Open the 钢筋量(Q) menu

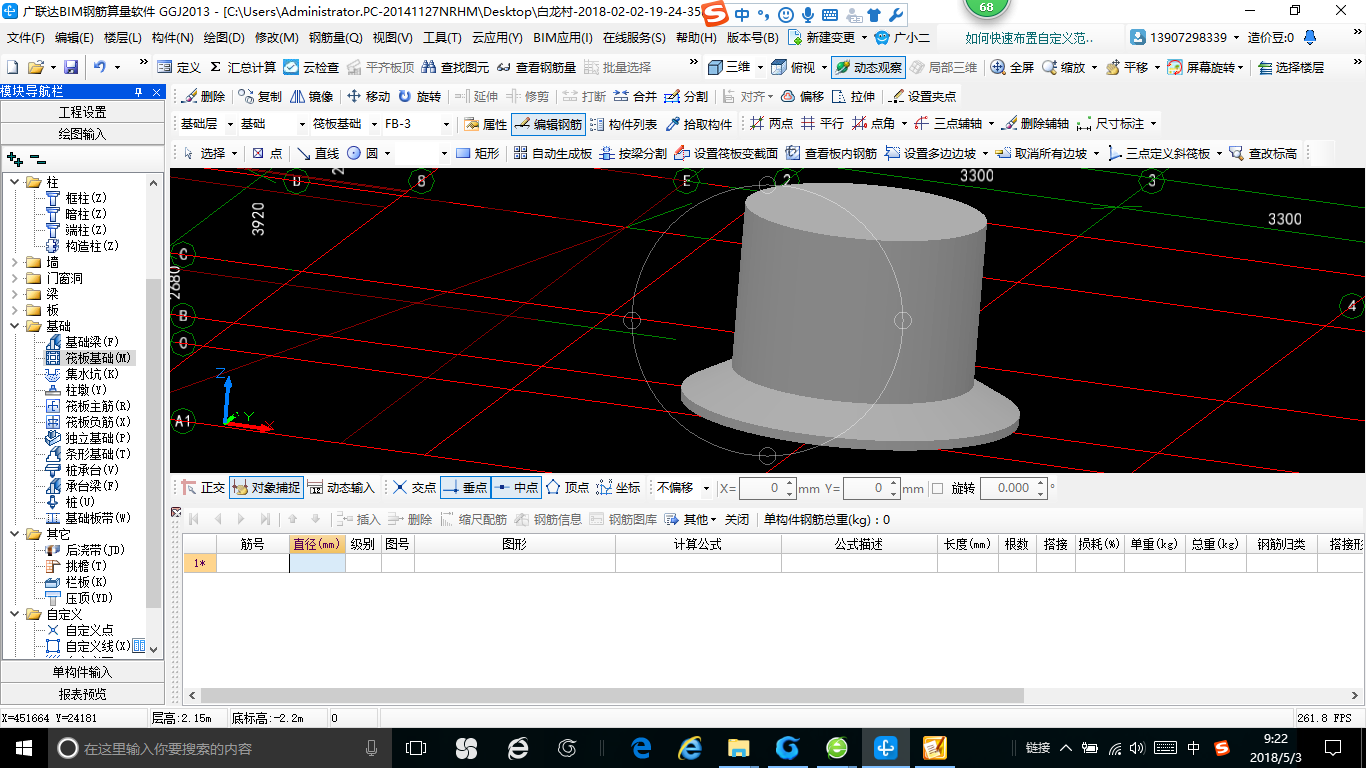click(x=336, y=37)
